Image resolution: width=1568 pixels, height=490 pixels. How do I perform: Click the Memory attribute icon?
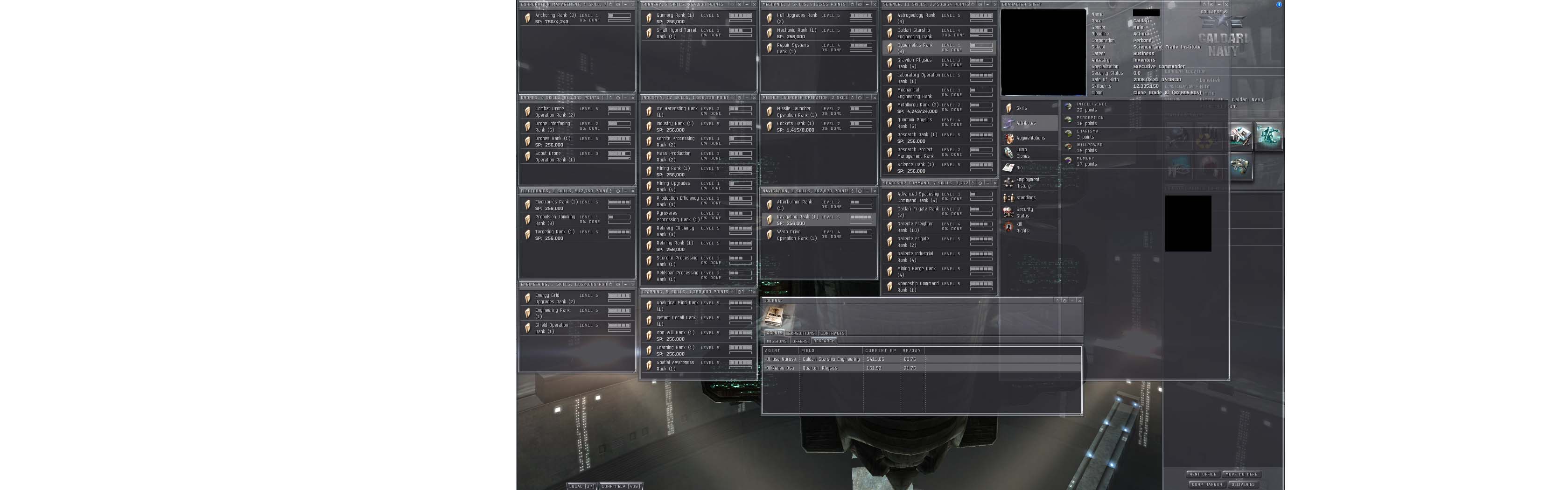click(1068, 160)
